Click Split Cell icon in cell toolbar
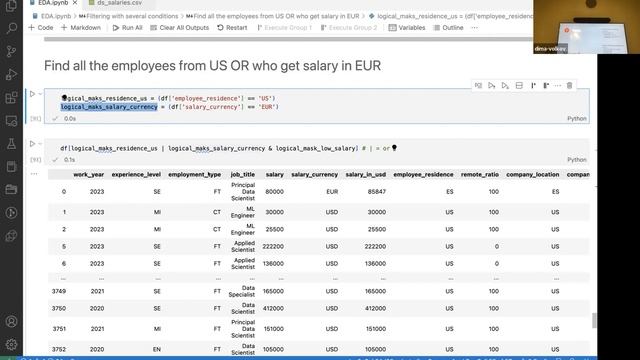 (519, 85)
